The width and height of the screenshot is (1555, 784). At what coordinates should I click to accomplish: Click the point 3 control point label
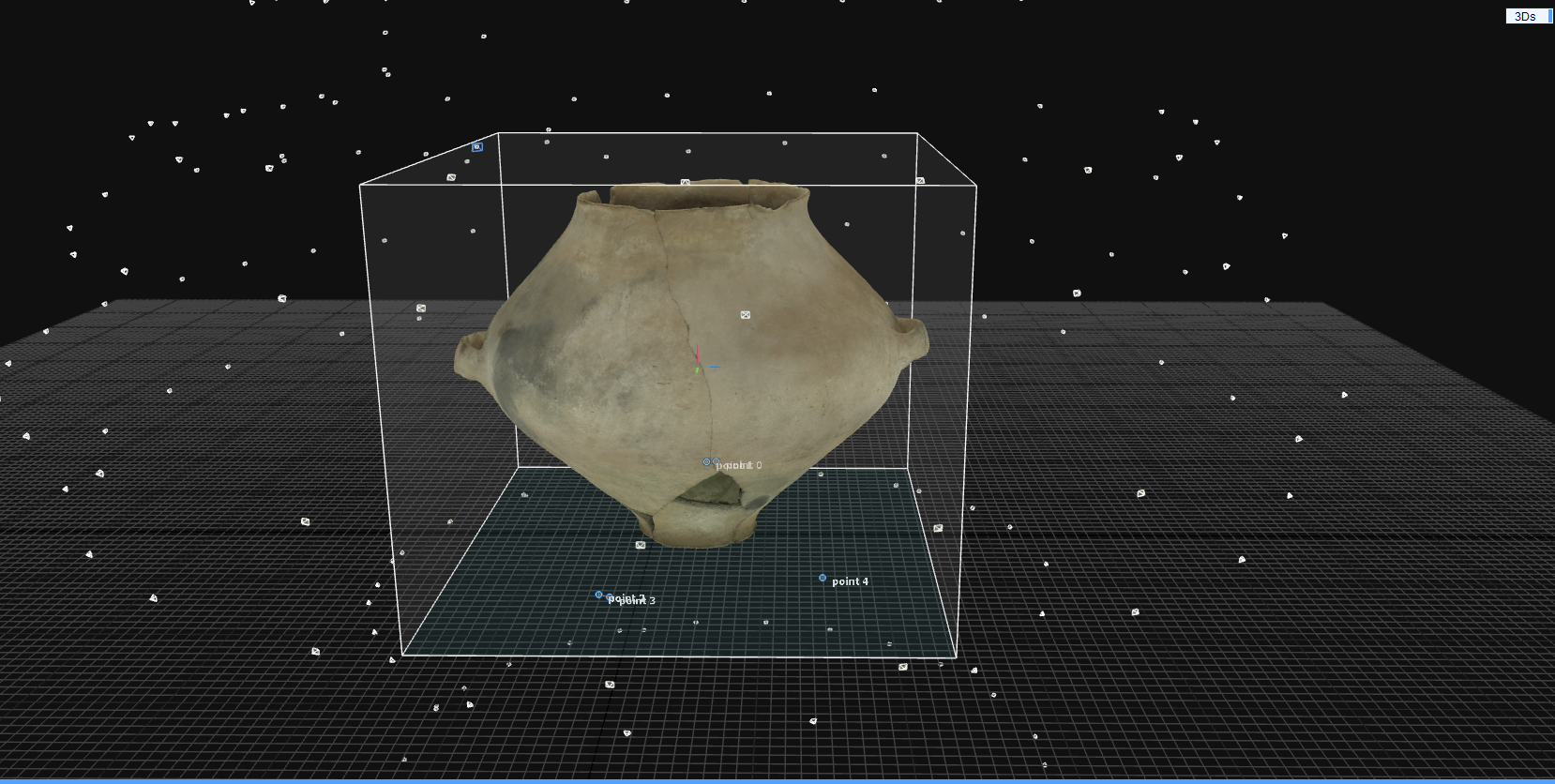click(x=637, y=601)
